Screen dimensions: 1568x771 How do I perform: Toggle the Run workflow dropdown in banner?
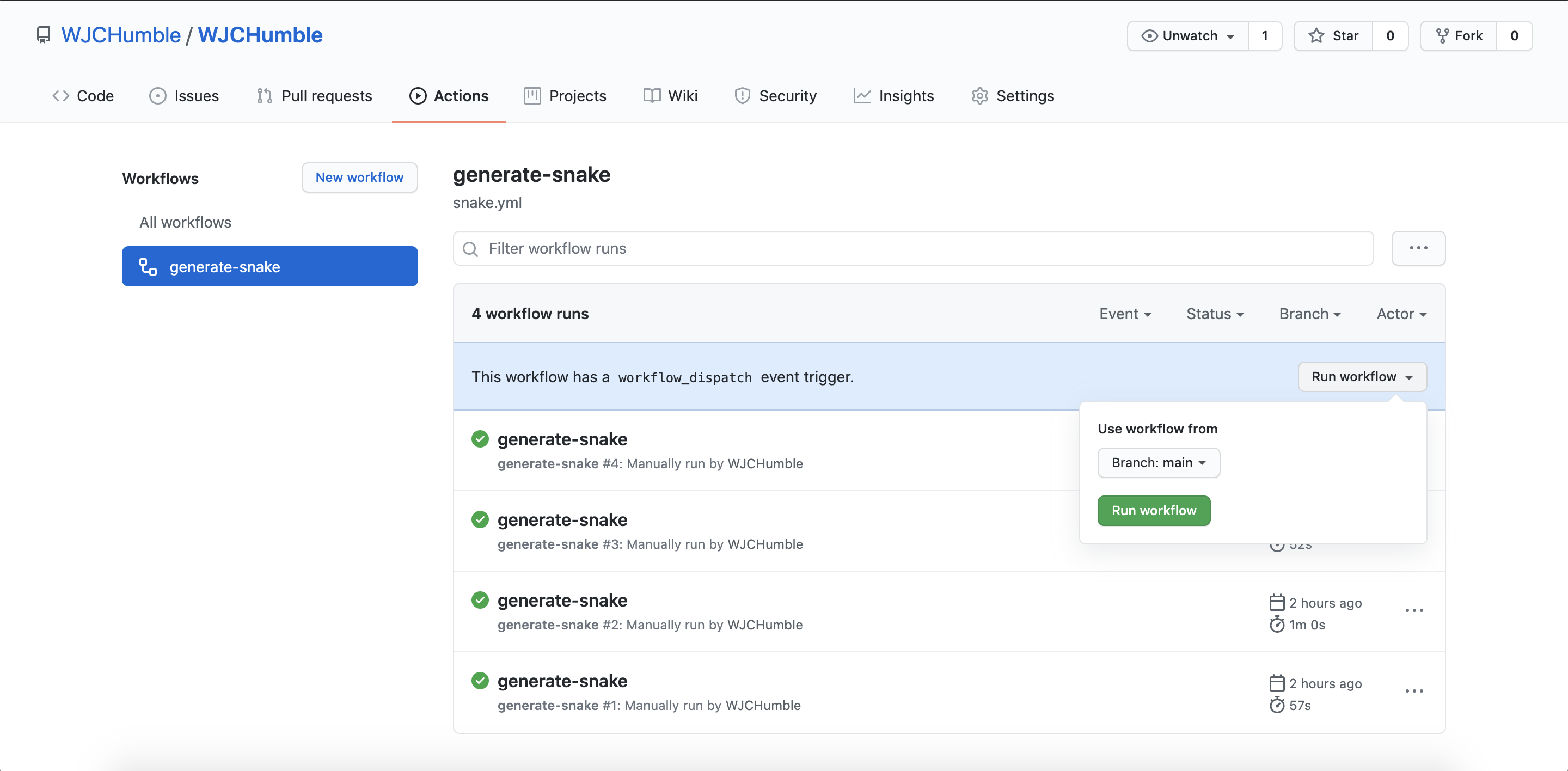(x=1362, y=377)
